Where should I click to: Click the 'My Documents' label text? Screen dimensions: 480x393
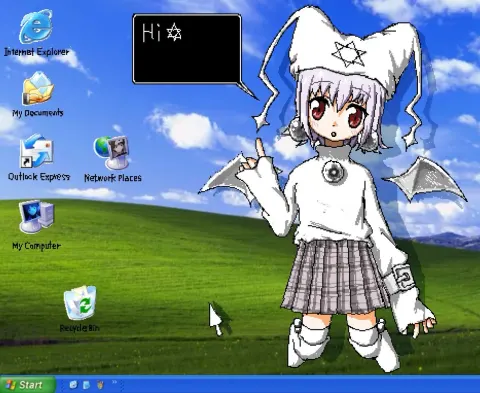click(38, 113)
